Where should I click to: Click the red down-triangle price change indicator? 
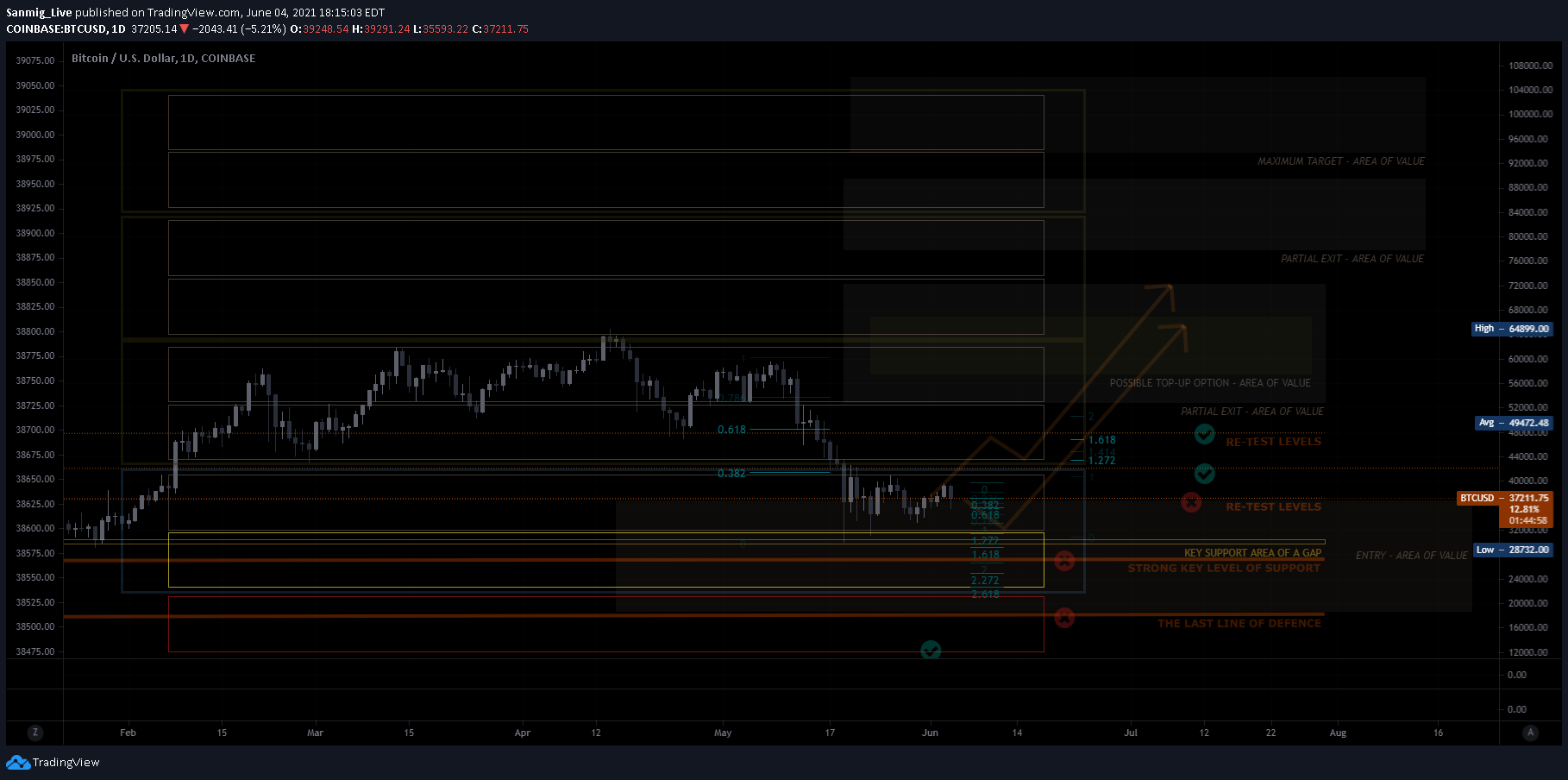click(184, 29)
